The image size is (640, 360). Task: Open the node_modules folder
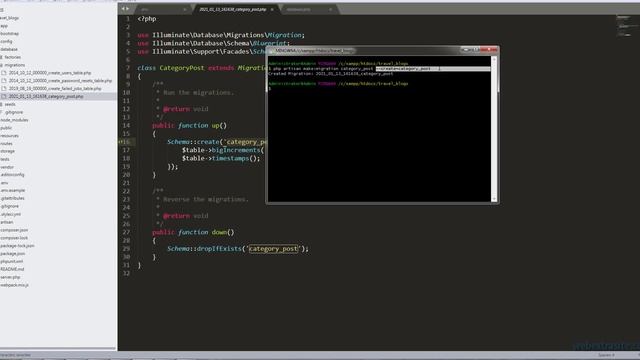click(14, 120)
